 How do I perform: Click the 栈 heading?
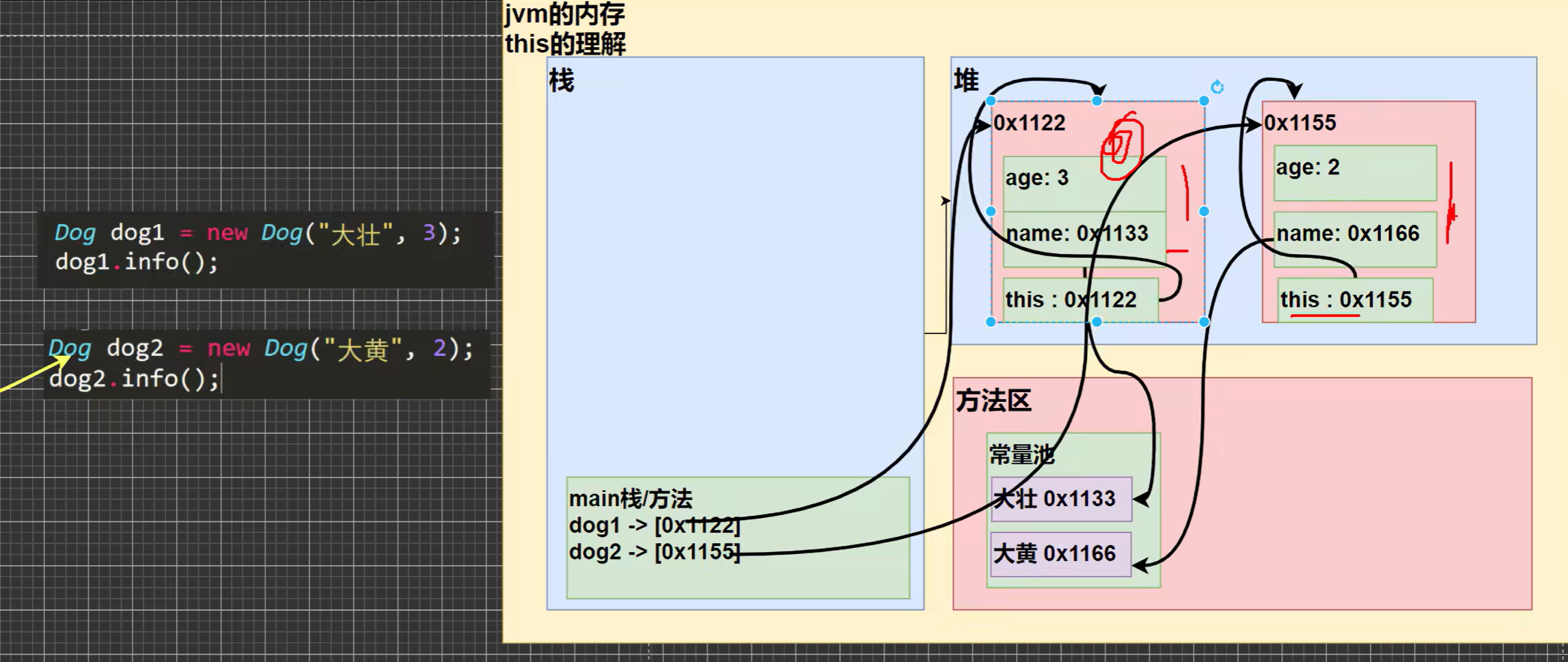coord(562,81)
